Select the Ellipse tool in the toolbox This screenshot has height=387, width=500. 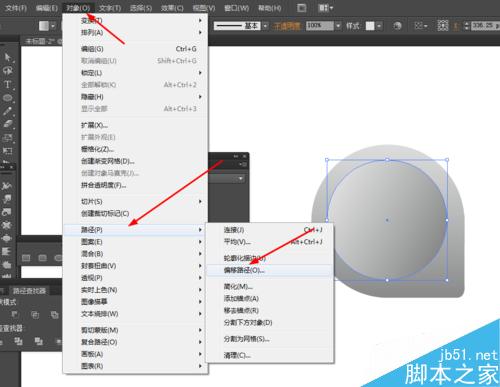[x=7, y=98]
